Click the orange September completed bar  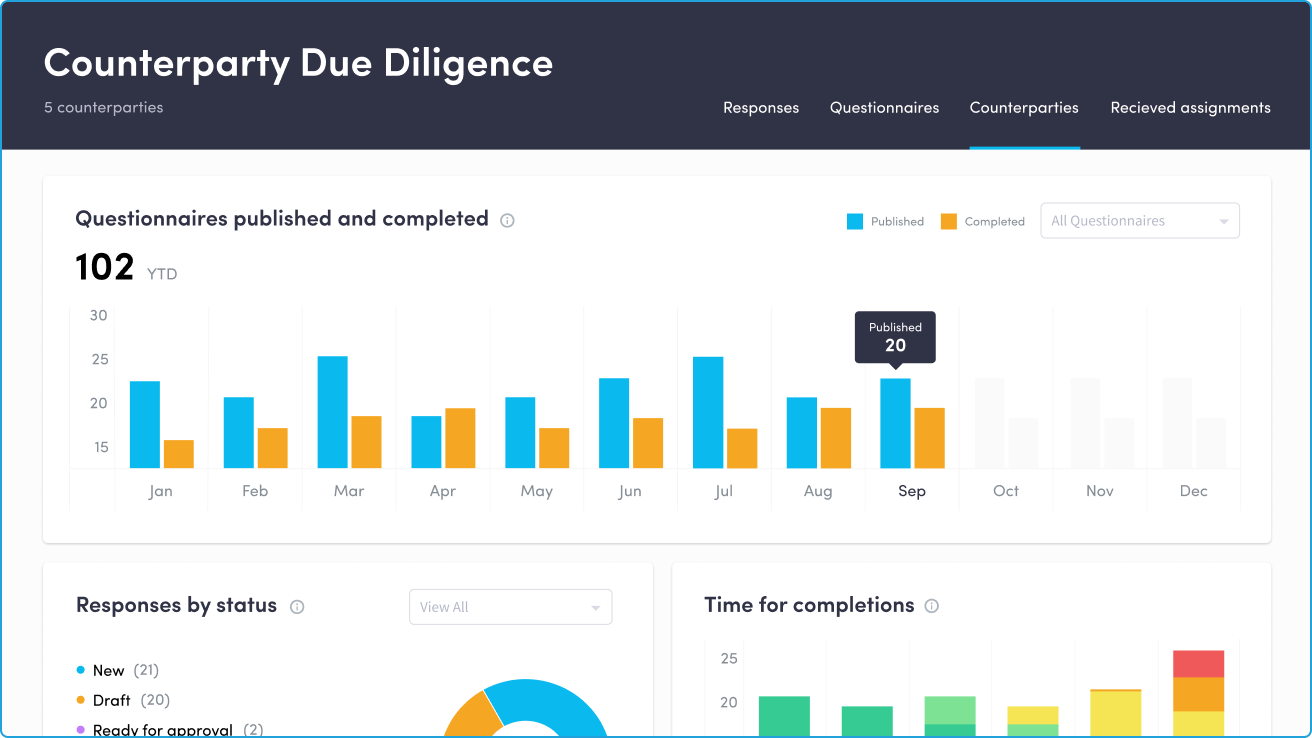point(929,438)
